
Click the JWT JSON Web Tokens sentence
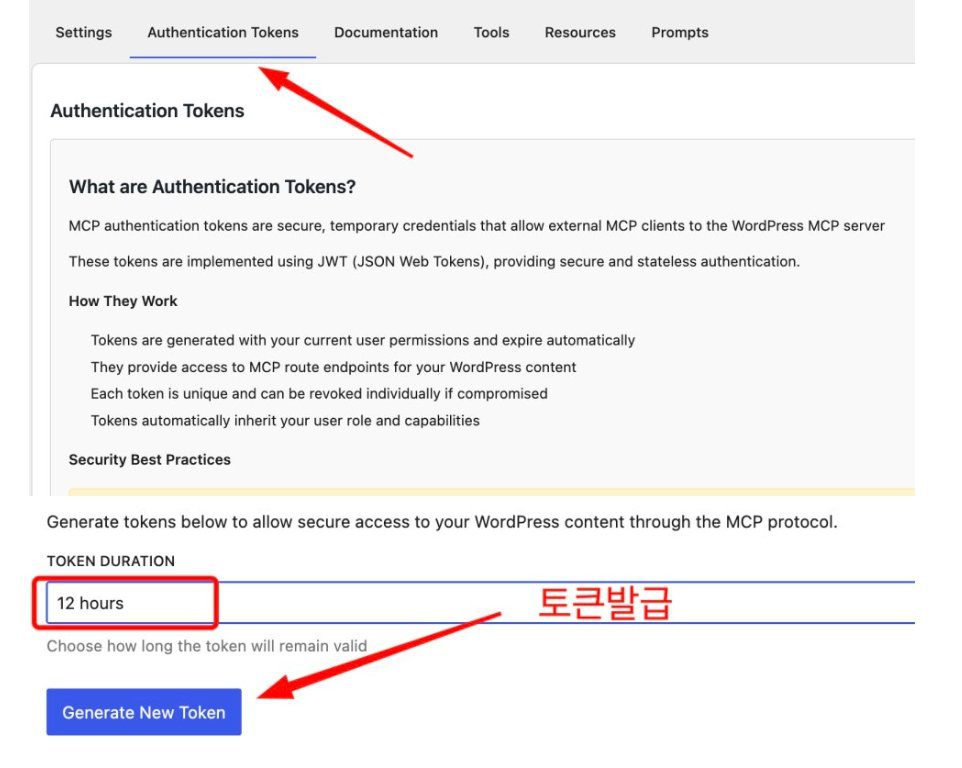pos(434,262)
